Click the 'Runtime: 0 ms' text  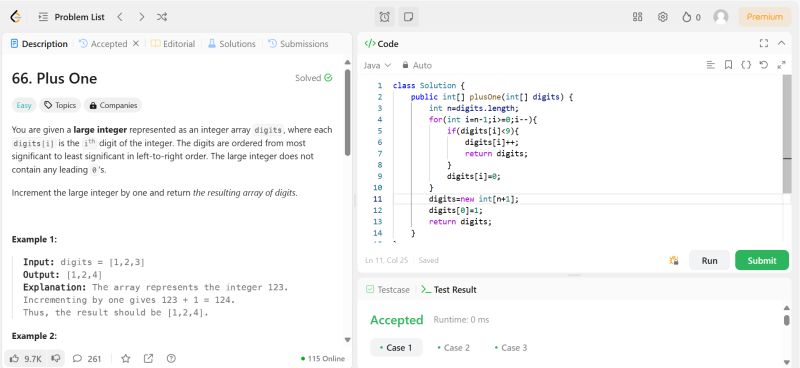click(461, 320)
